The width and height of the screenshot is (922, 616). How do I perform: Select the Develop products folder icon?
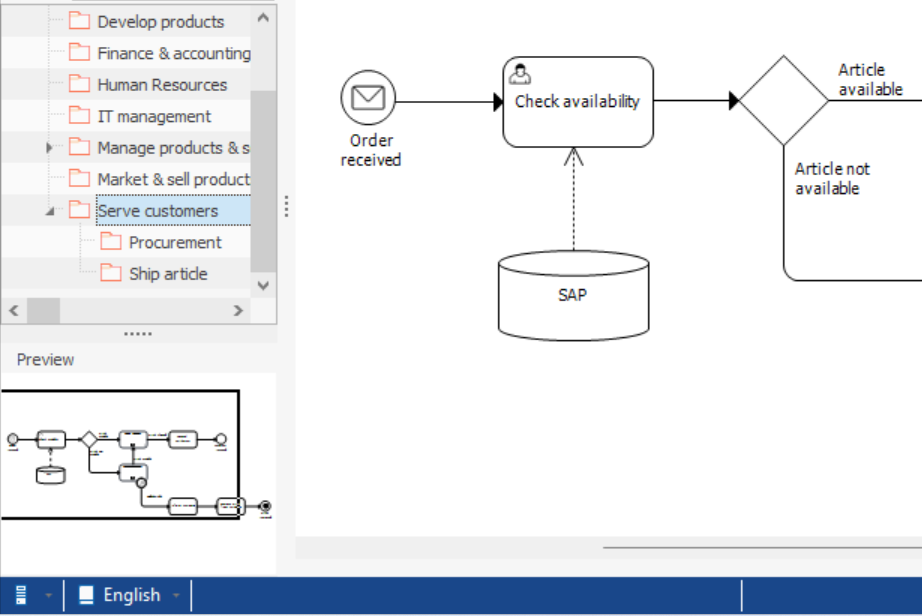point(79,22)
